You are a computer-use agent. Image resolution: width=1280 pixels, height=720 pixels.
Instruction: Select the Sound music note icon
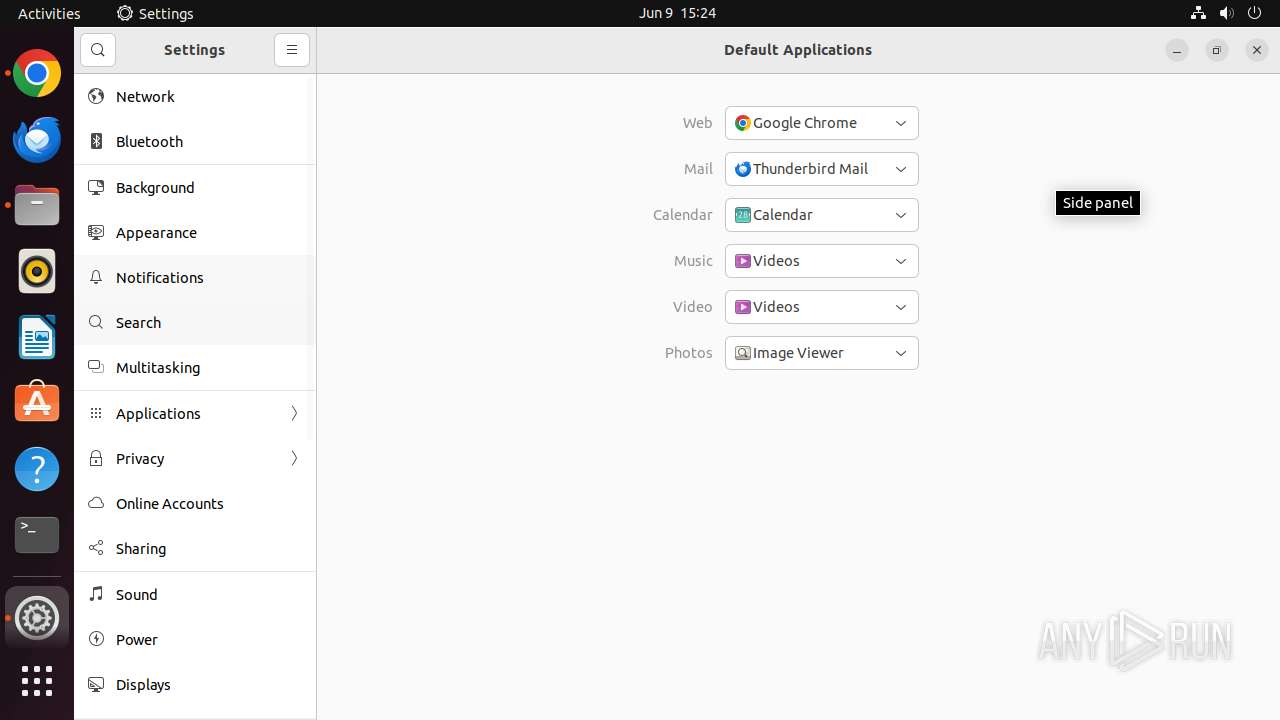pyautogui.click(x=96, y=594)
